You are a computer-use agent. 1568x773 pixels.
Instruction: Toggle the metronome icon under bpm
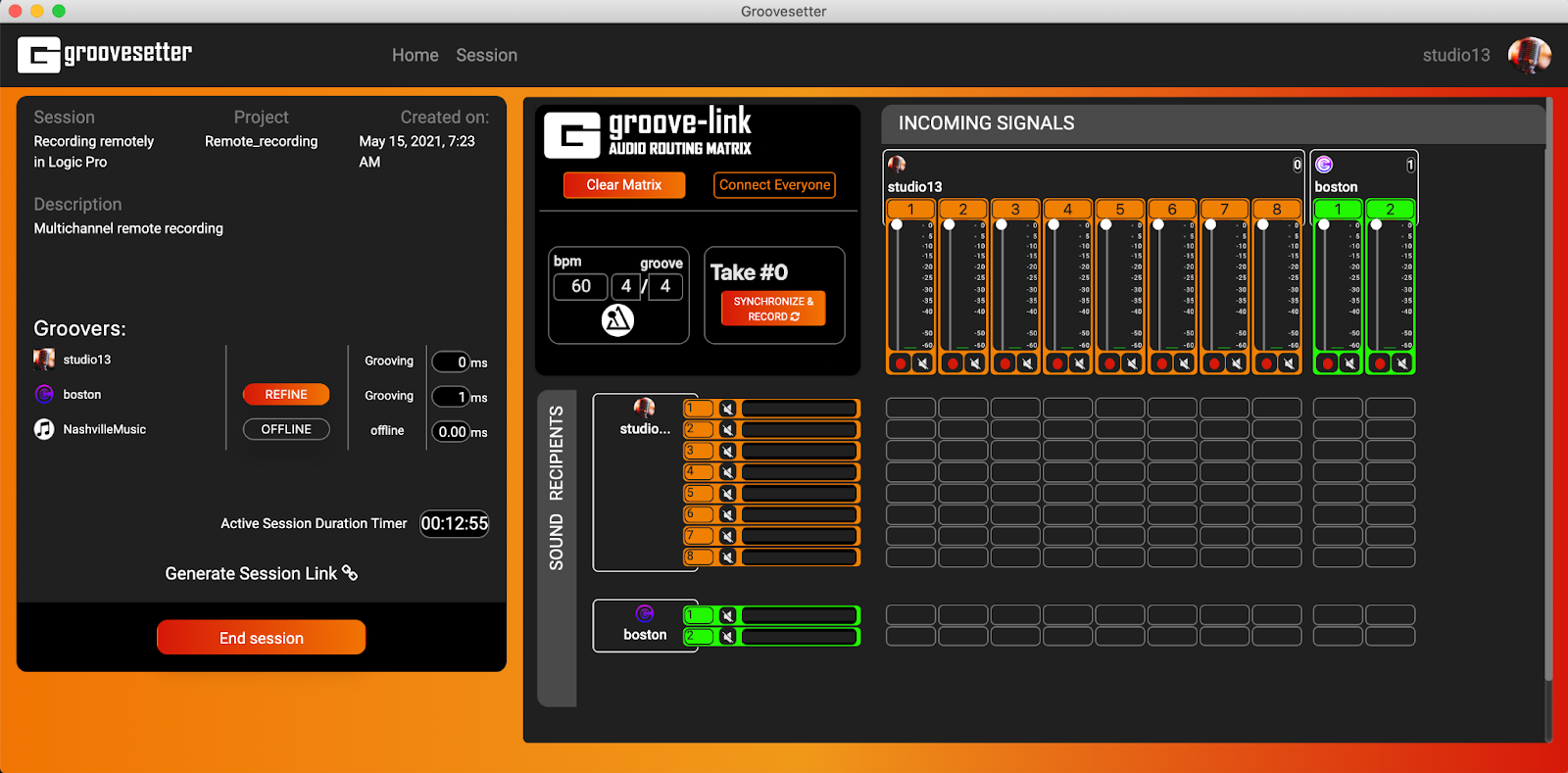point(617,320)
